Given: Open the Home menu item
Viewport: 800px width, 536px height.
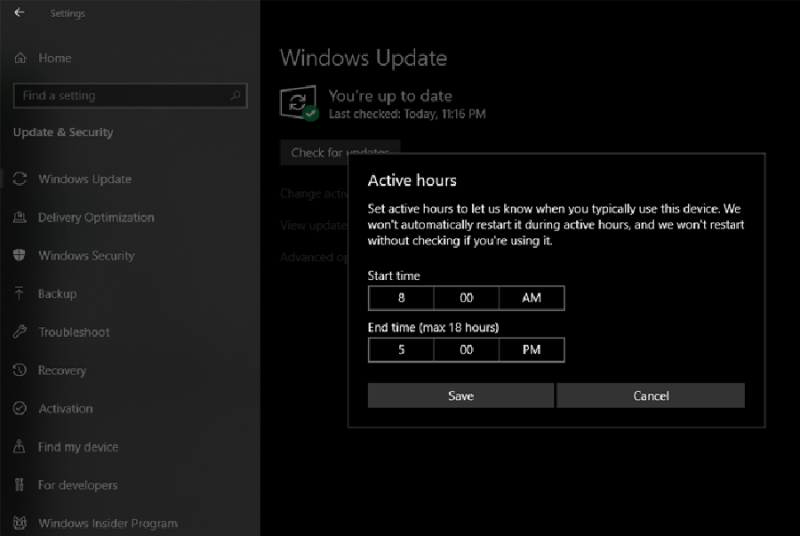Looking at the screenshot, I should (55, 58).
